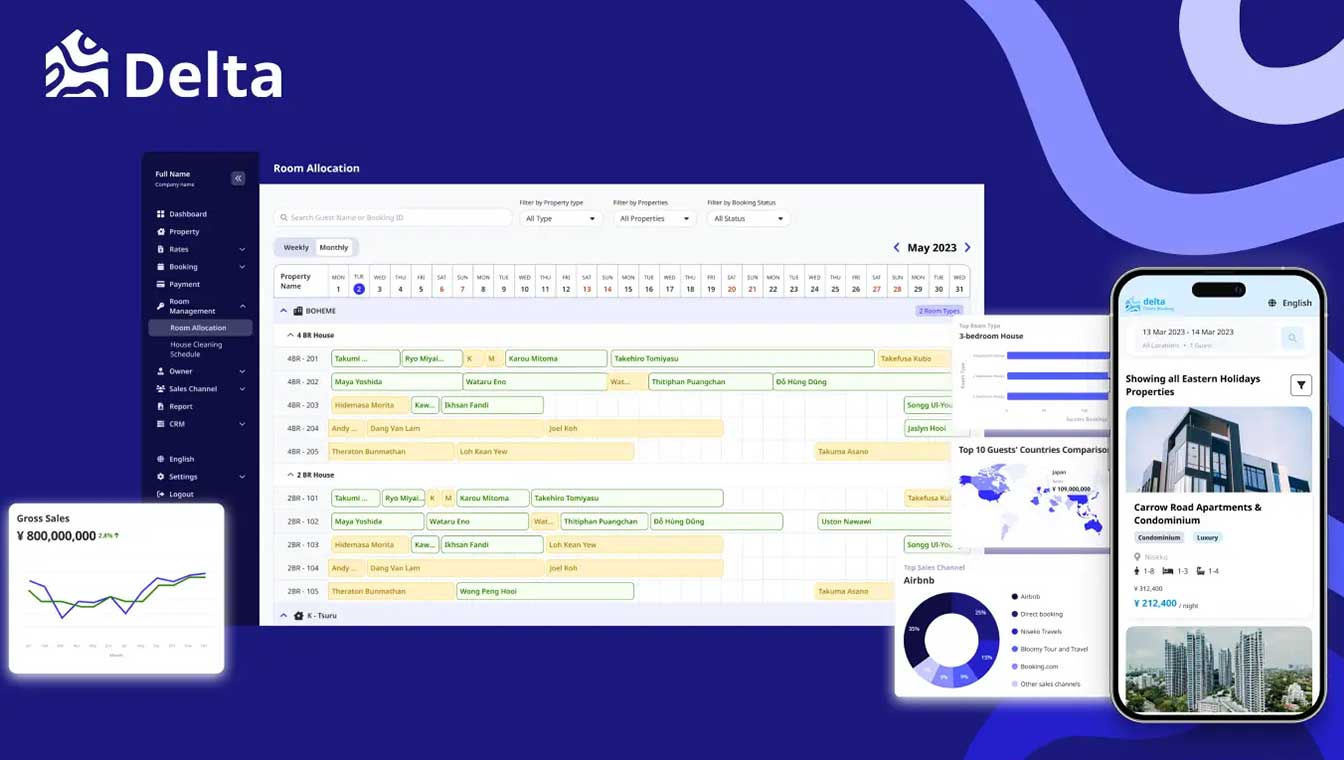The width and height of the screenshot is (1344, 760).
Task: Tap the Luxury tag on phone listing
Action: click(x=1207, y=538)
